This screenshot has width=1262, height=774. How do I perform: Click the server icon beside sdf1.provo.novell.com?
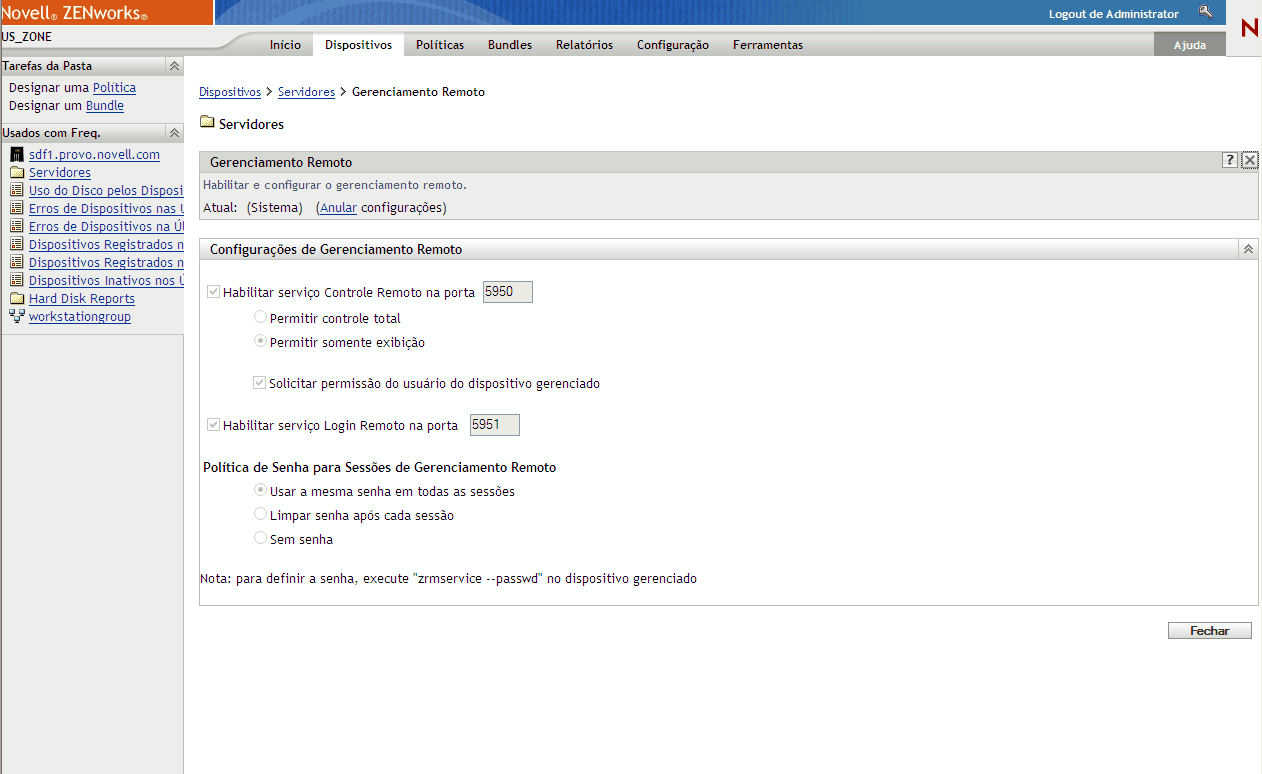pyautogui.click(x=16, y=155)
